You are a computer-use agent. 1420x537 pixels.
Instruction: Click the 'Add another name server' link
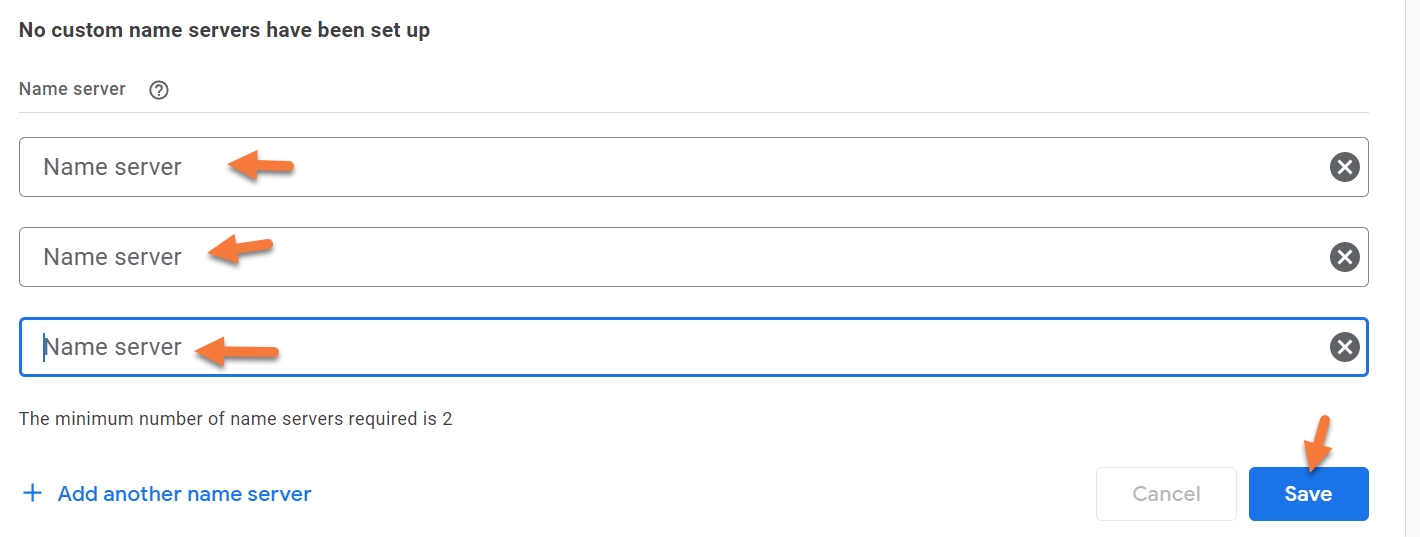click(x=184, y=494)
